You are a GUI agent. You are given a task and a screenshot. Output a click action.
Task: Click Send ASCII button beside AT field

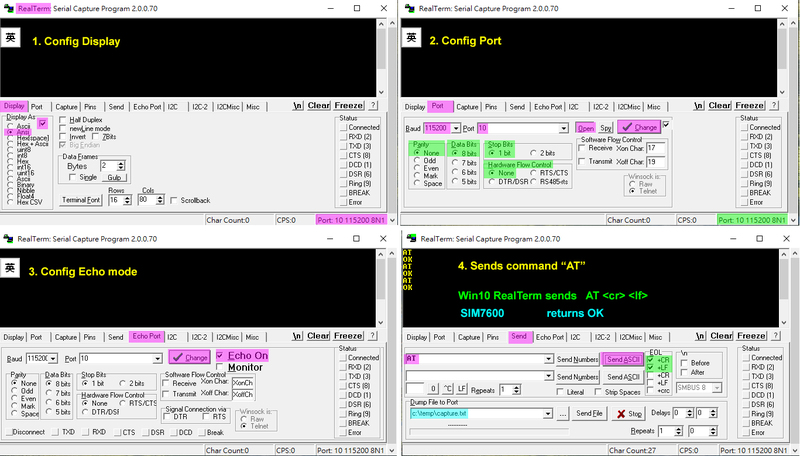[x=623, y=359]
